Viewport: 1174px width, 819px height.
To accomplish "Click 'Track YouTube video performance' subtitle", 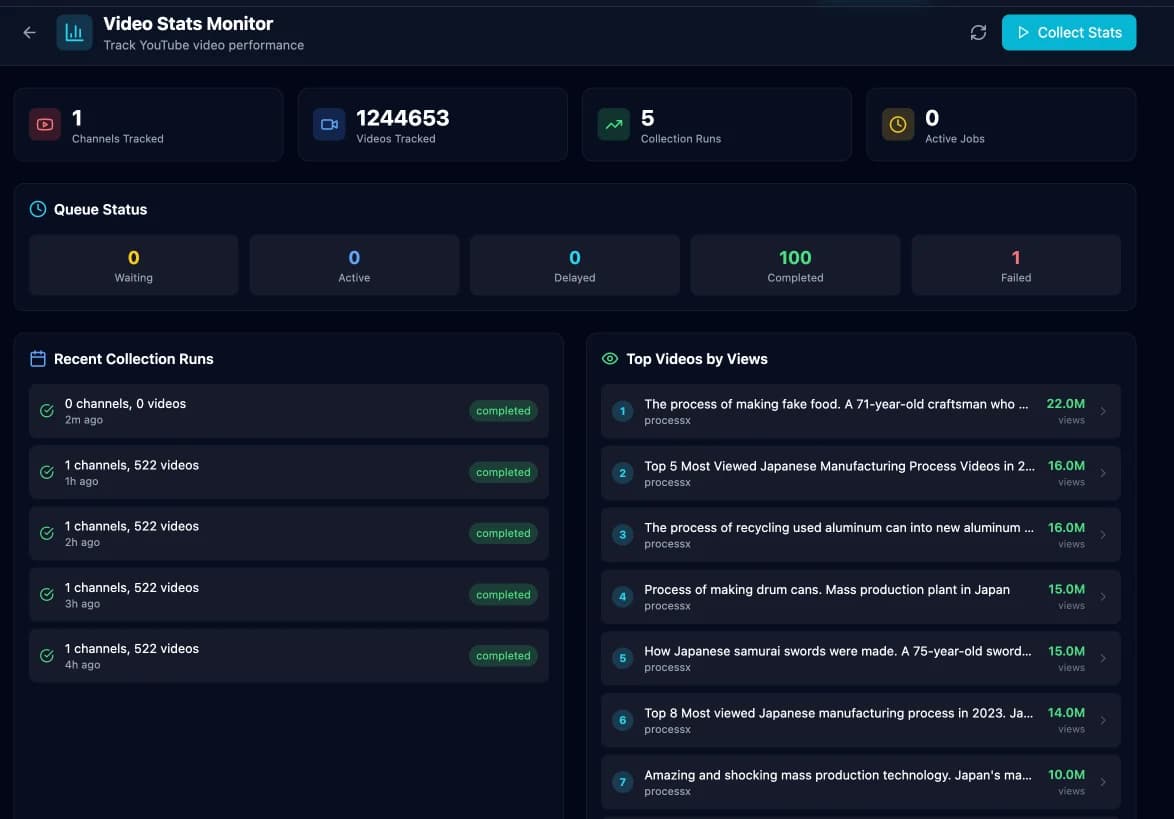I will point(204,45).
